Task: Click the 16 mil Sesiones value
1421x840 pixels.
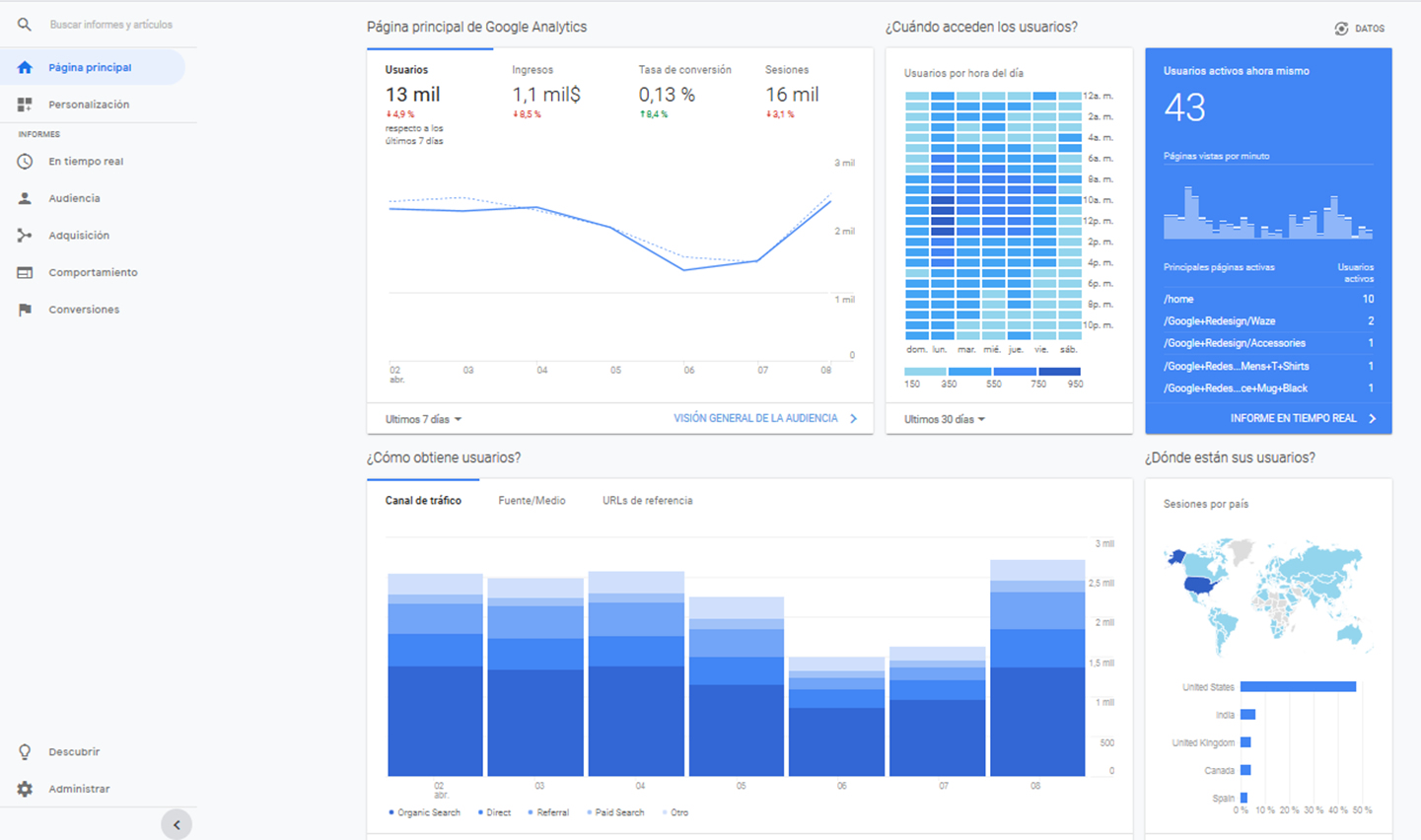Action: (792, 95)
